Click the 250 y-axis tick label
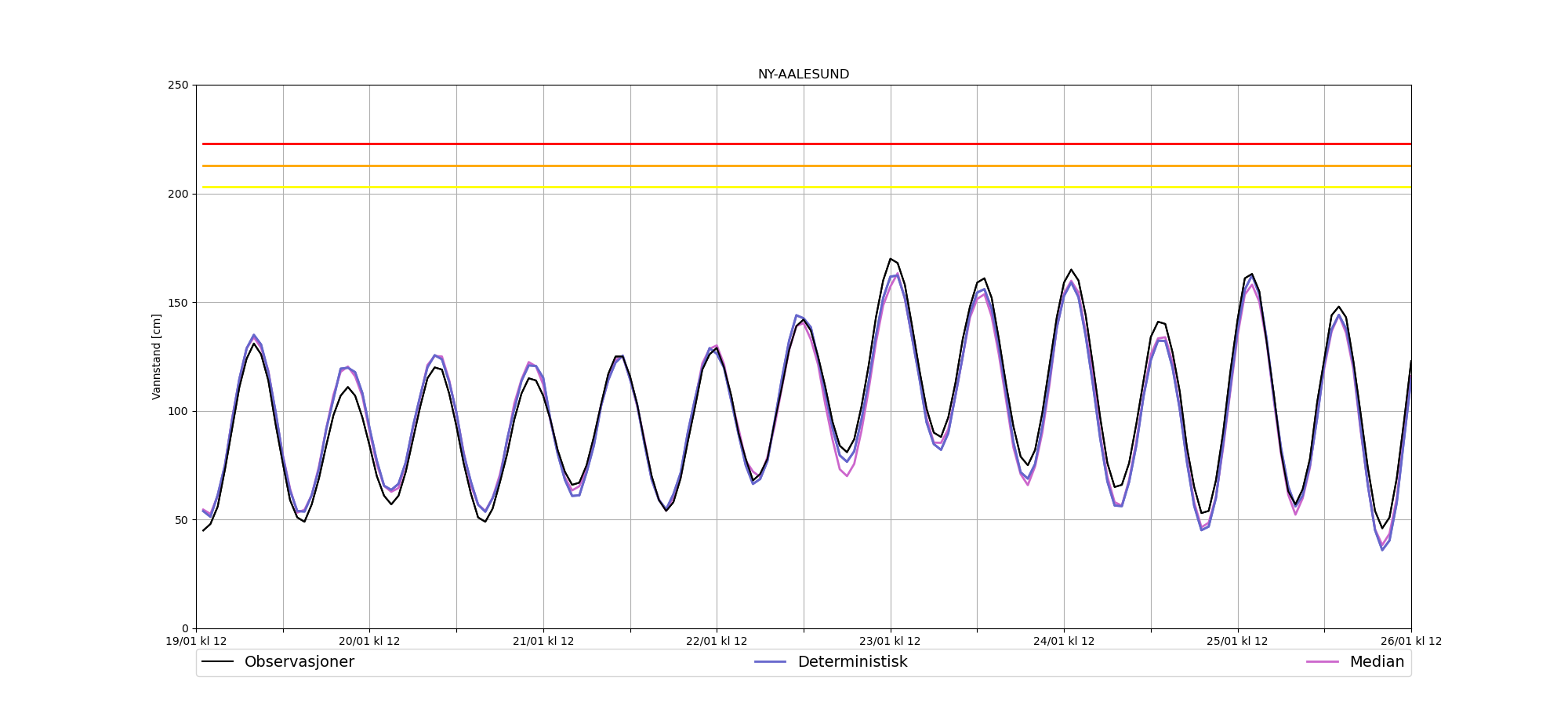1568x706 pixels. (178, 85)
